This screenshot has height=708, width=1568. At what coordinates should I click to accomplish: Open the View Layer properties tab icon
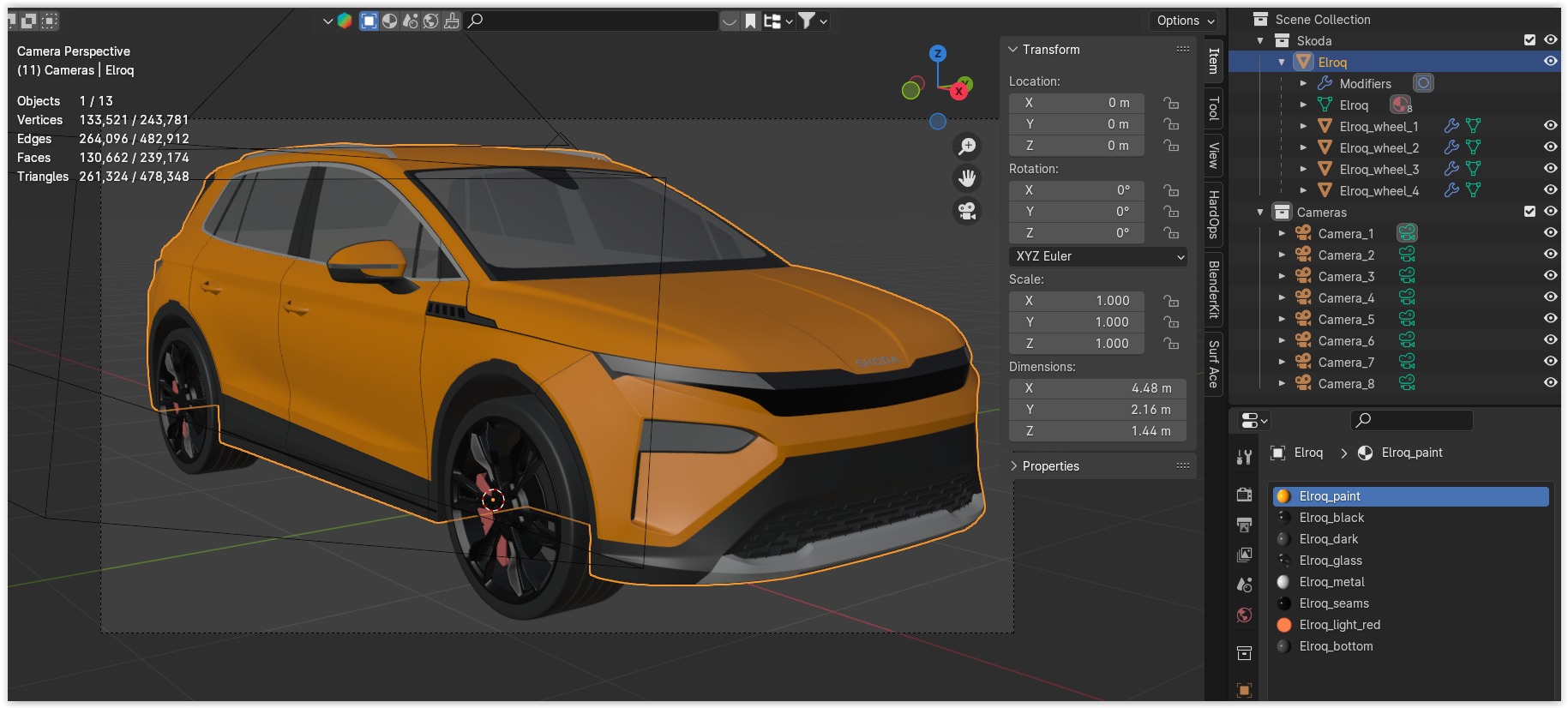pyautogui.click(x=1244, y=555)
